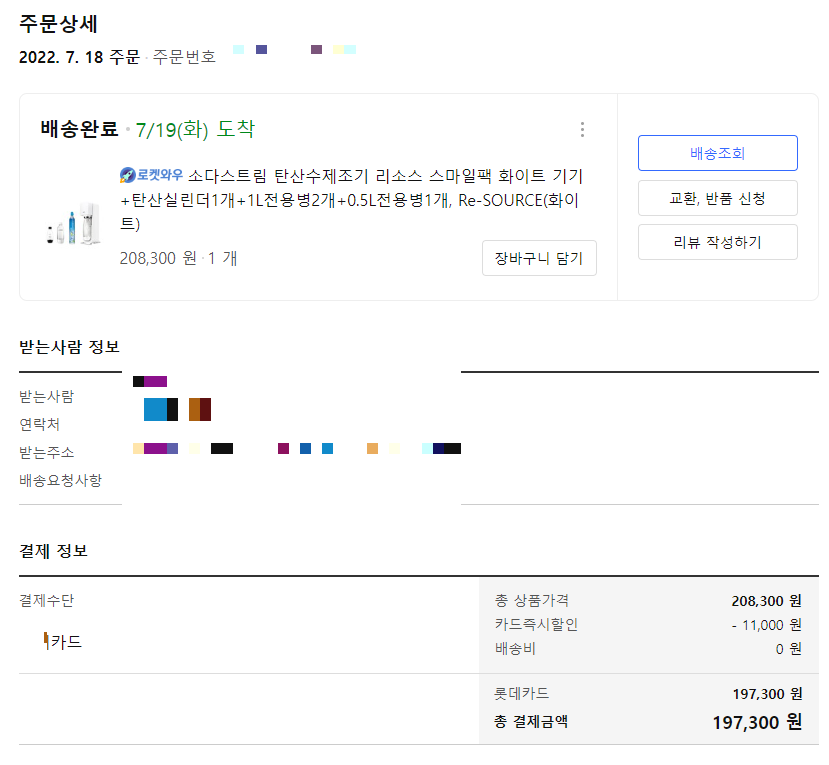
Task: Select the - 11,000 원 discount value
Action: (767, 625)
